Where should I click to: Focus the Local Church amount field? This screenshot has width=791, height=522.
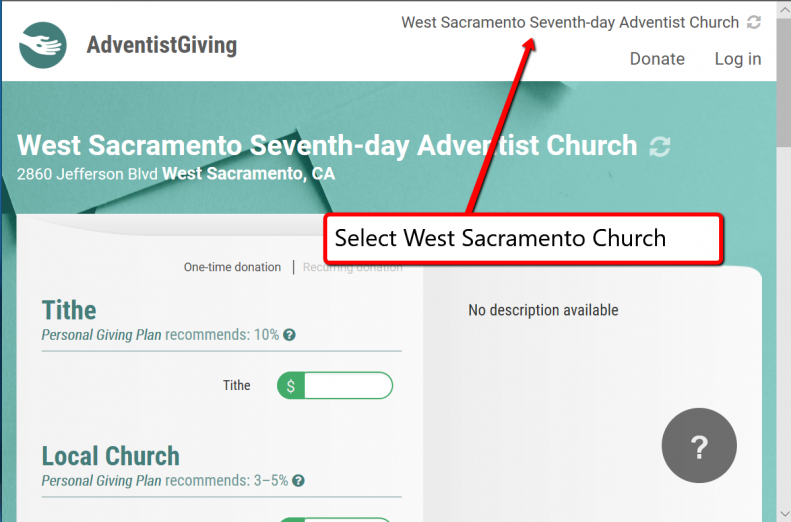pyautogui.click(x=347, y=519)
